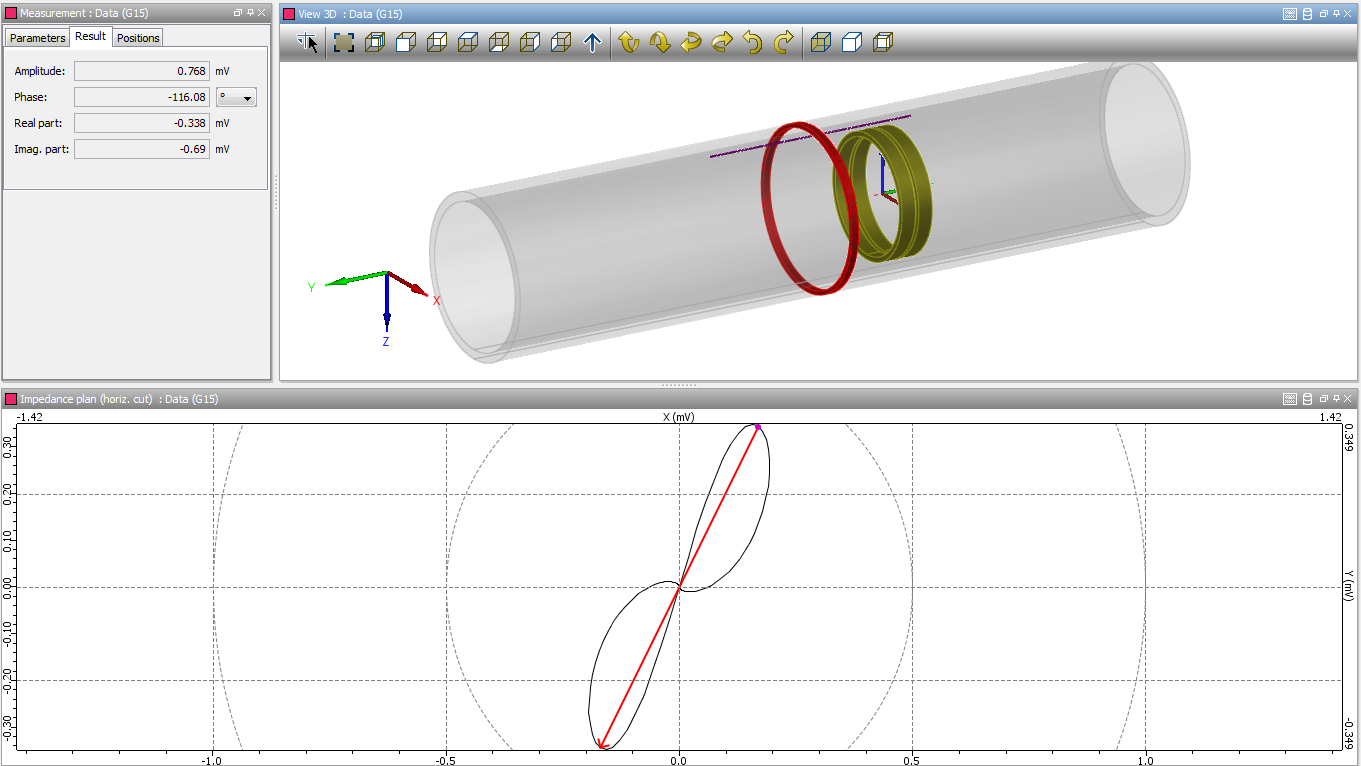Screen dimensions: 1361x766
Task: Switch to the Parameters tab
Action: (x=38, y=38)
